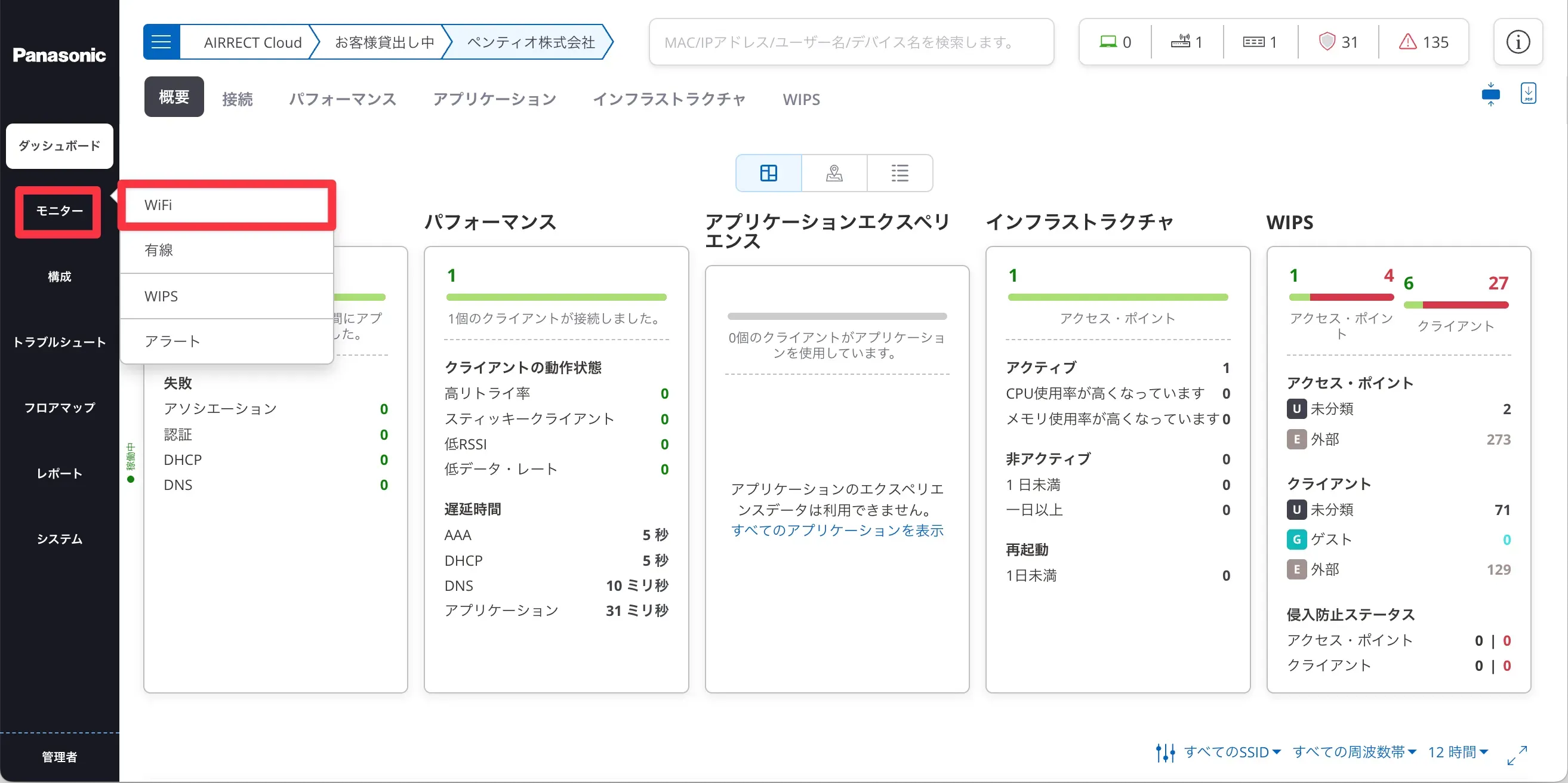Click すべてのアプリケーションを表示 link
Screen dimensions: 1568x783
(x=837, y=531)
